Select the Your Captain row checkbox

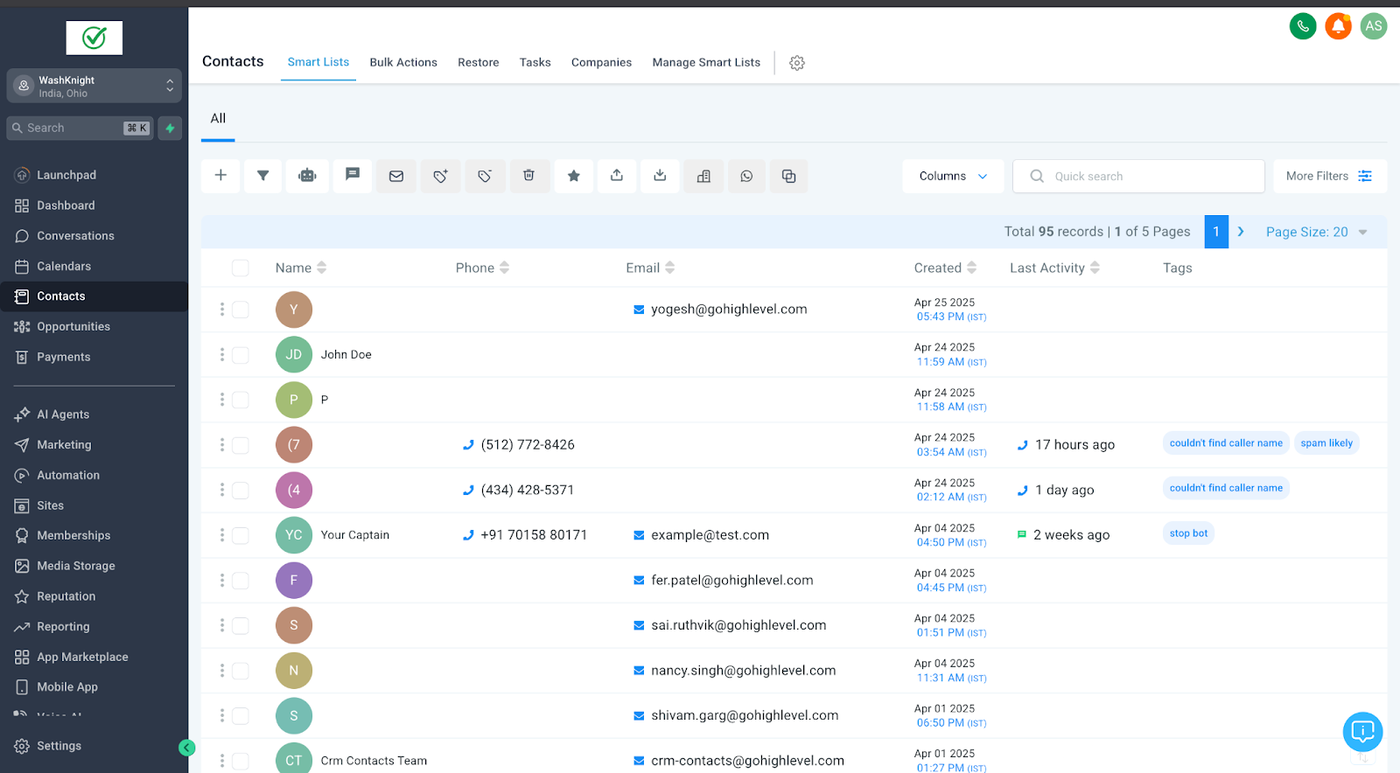point(240,535)
